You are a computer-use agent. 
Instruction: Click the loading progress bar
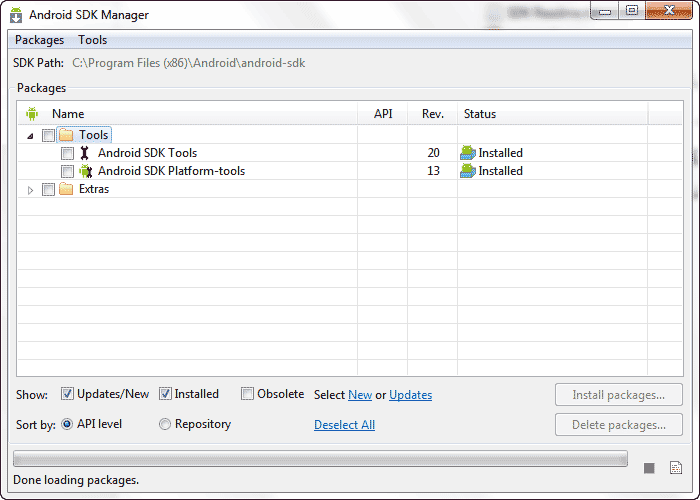320,459
